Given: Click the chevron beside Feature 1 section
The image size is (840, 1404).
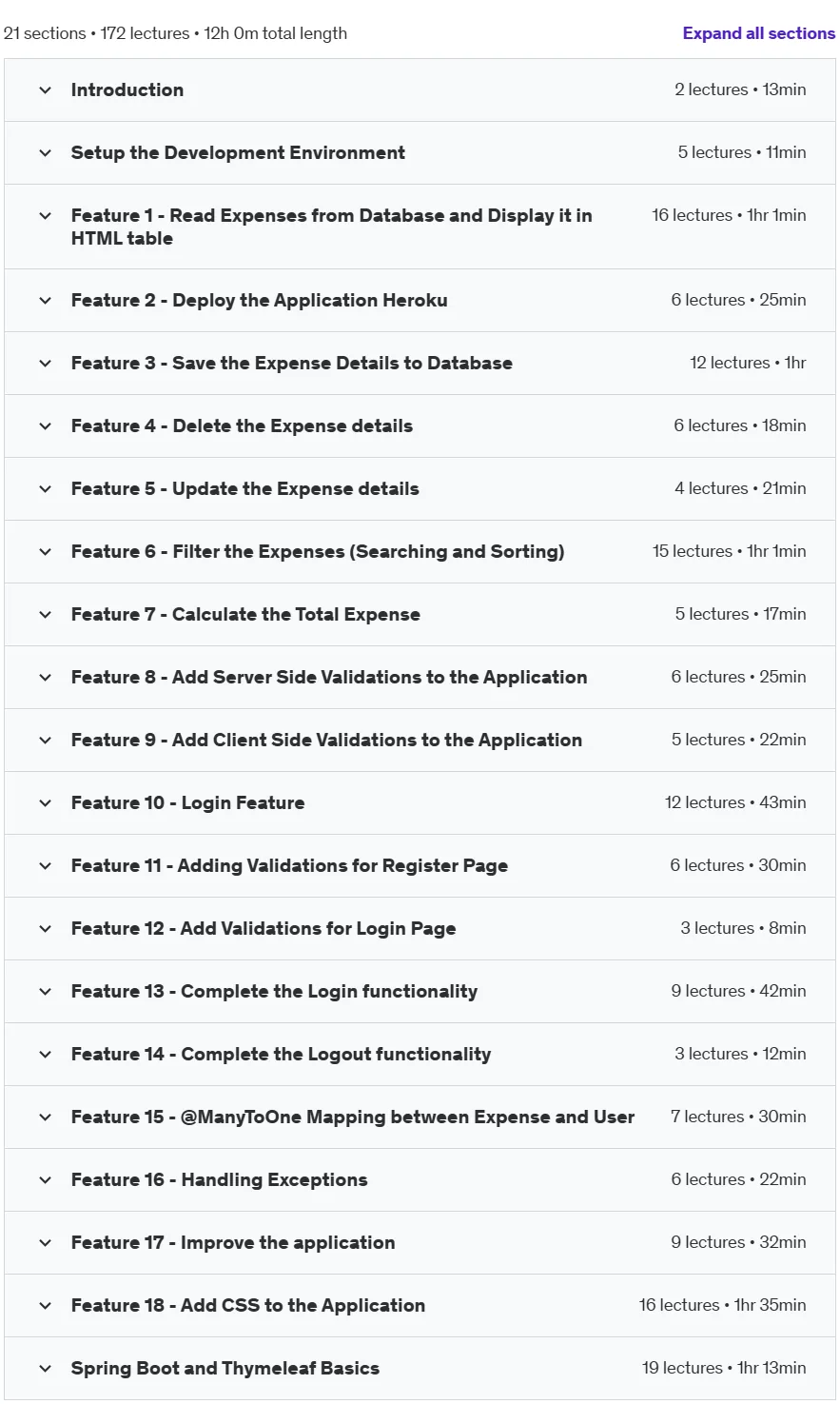Looking at the screenshot, I should pos(45,216).
